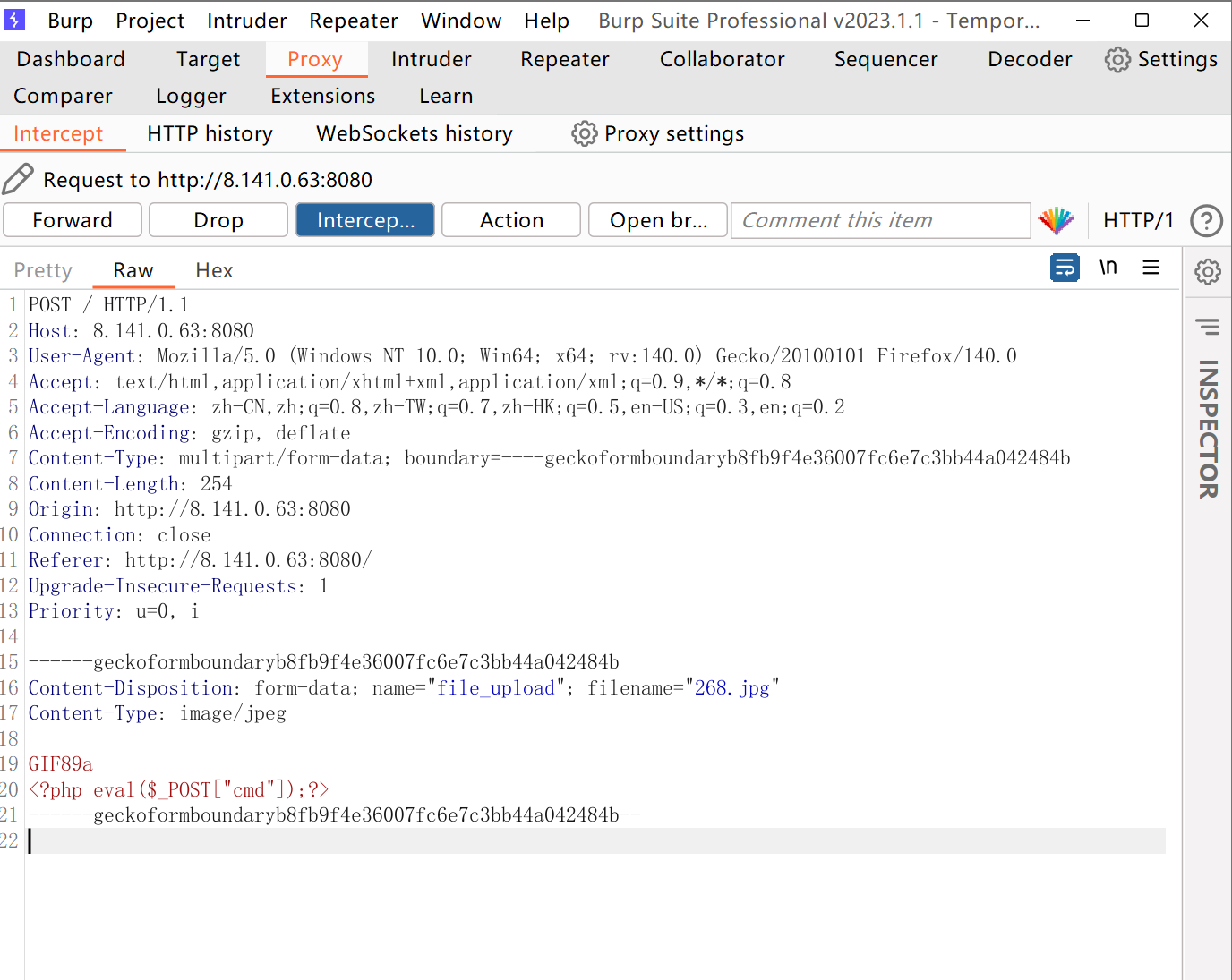Forward the intercepted request
1232x980 pixels.
[x=73, y=220]
